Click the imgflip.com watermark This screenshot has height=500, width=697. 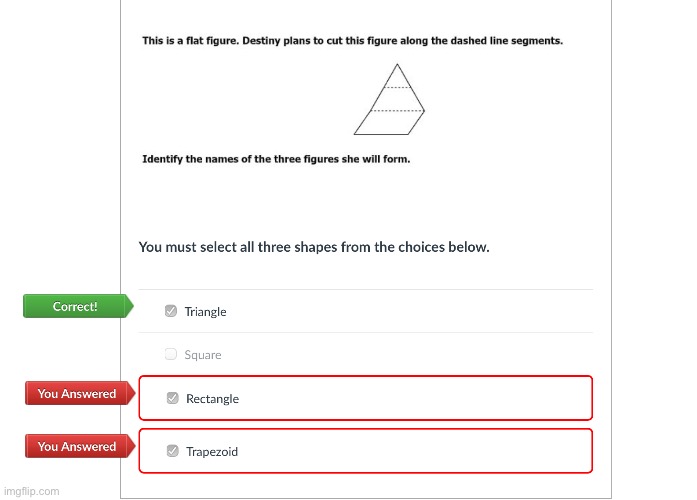pos(32,491)
